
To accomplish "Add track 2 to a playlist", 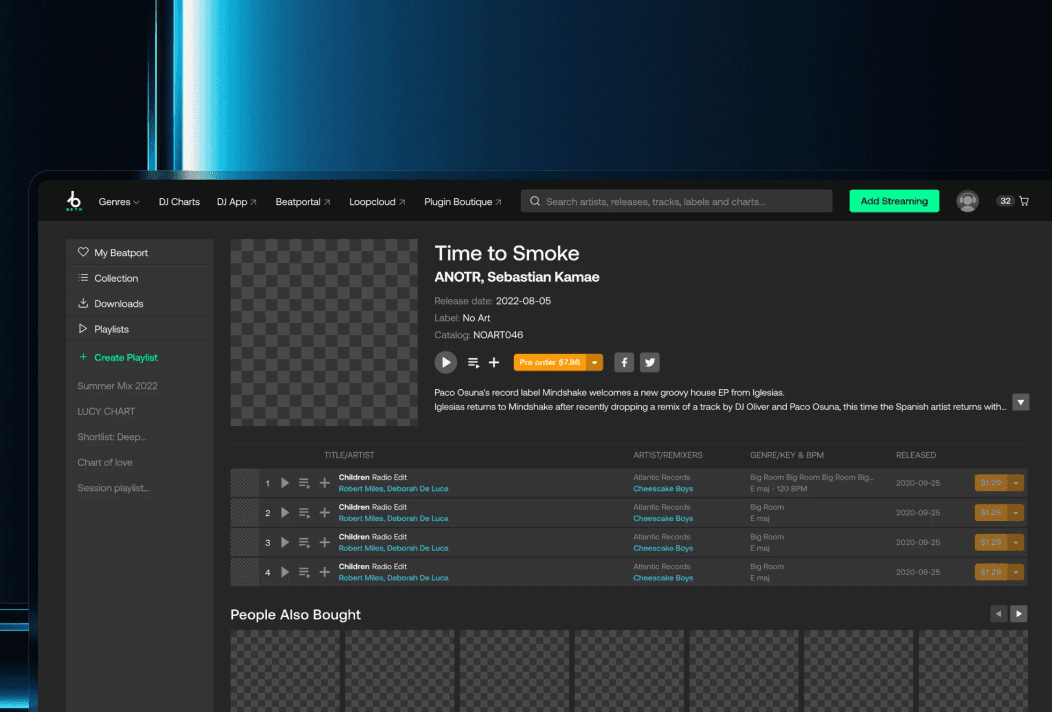I will point(325,513).
